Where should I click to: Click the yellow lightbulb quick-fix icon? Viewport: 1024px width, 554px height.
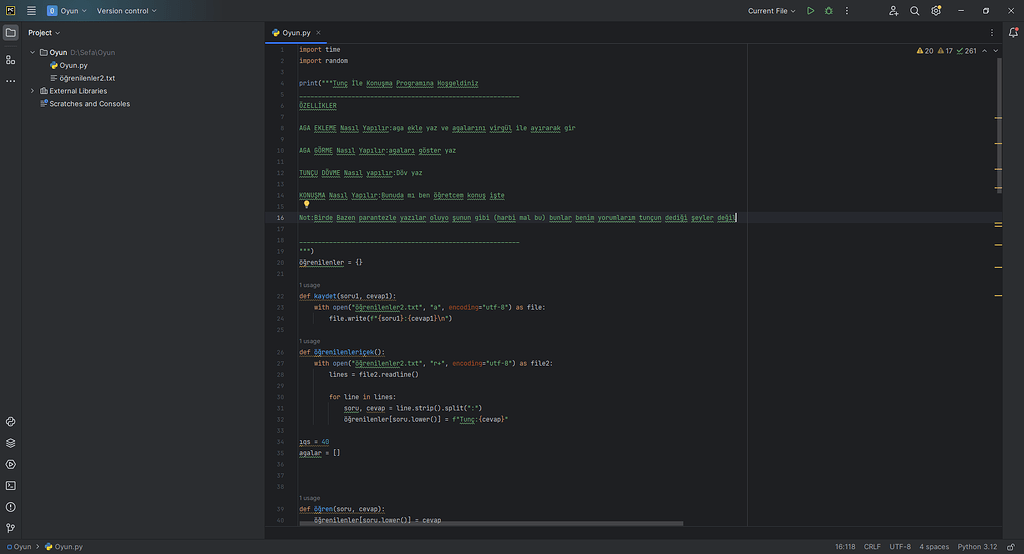pos(307,204)
